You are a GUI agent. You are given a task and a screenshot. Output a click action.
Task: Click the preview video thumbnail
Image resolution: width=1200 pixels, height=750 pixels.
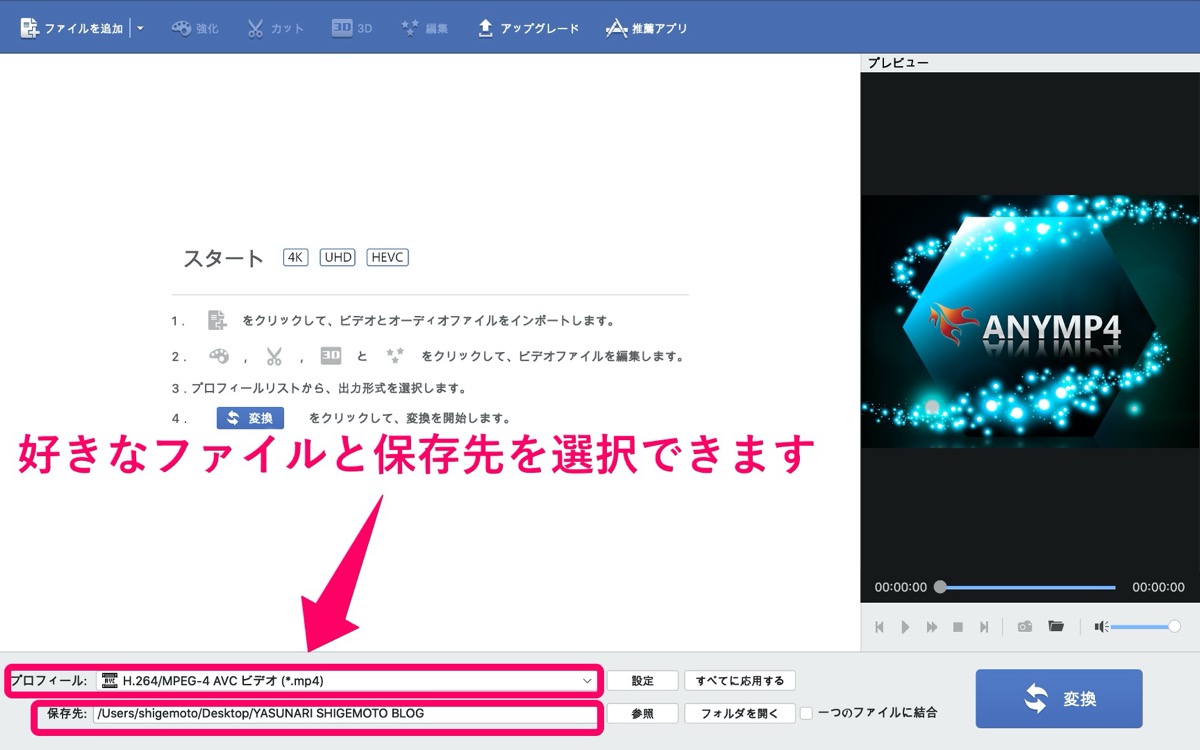tap(1030, 321)
